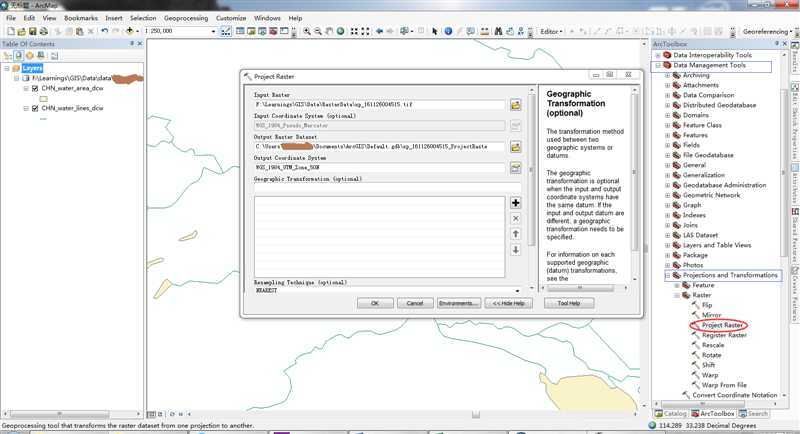Open the Environments settings button

click(x=458, y=303)
